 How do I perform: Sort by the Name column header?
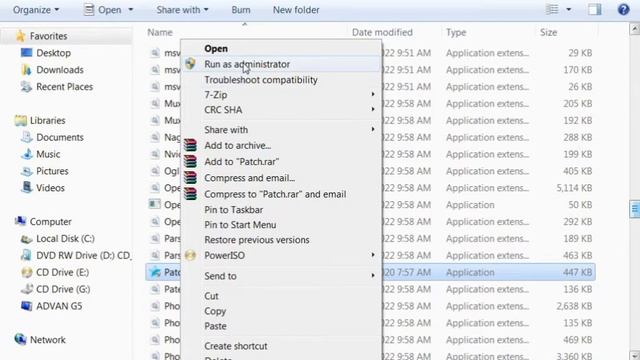click(160, 32)
